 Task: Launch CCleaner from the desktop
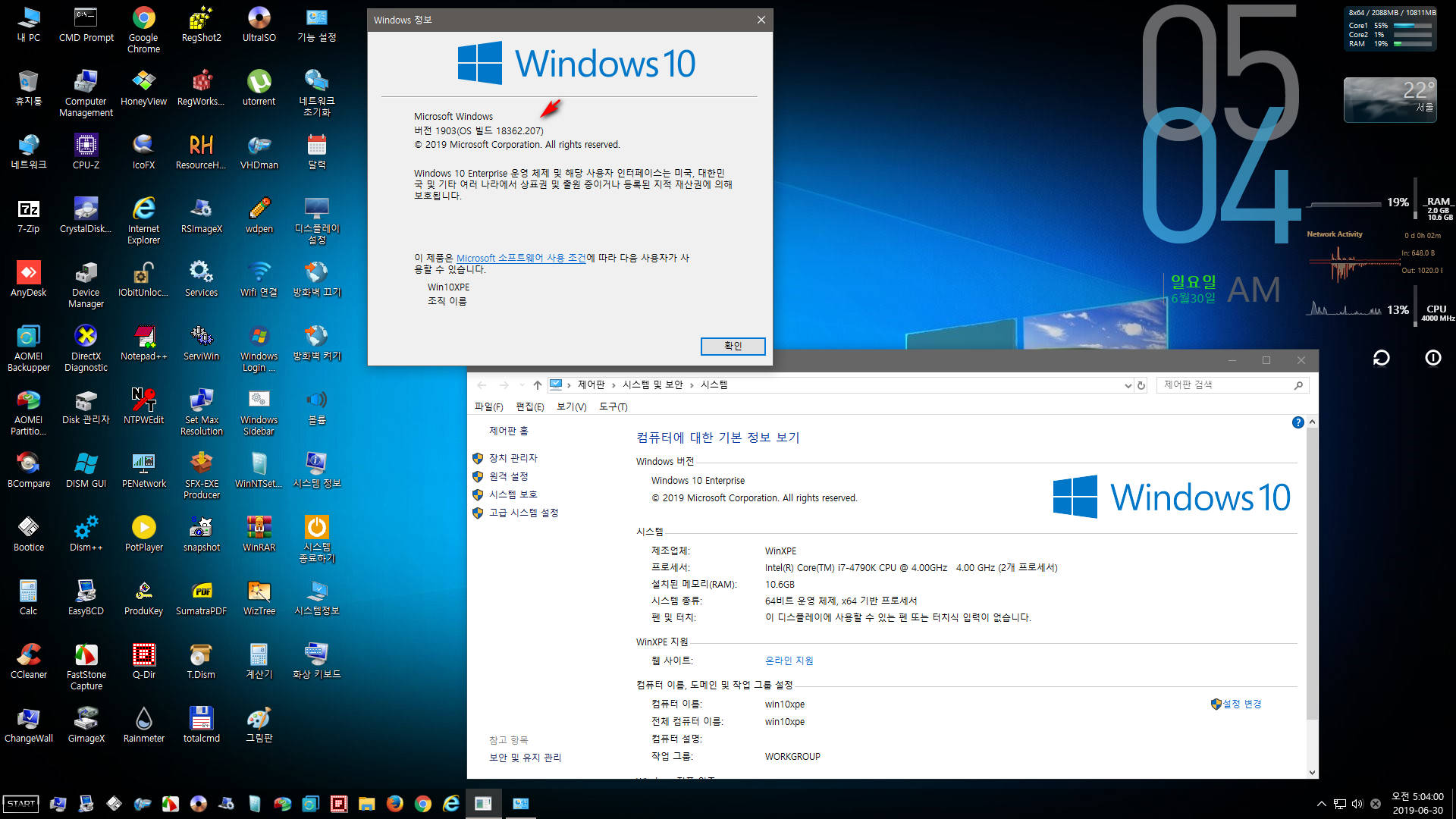pos(28,661)
